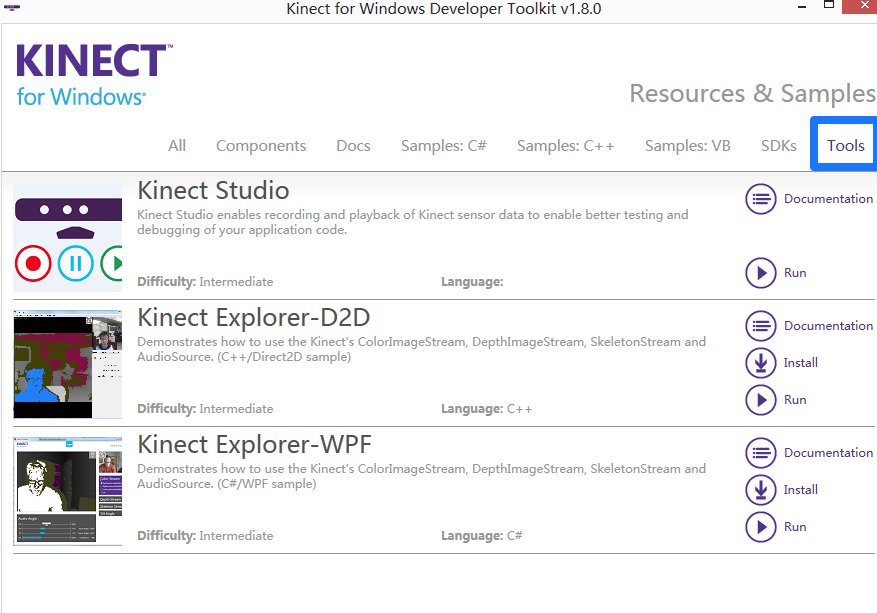The width and height of the screenshot is (877, 613).
Task: Click Install label for Kinect Explorer-WPF
Action: pos(800,490)
